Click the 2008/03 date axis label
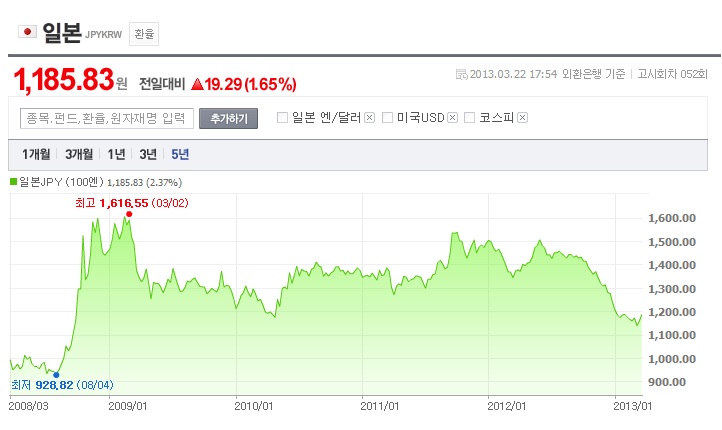722x430 pixels. pyautogui.click(x=29, y=407)
